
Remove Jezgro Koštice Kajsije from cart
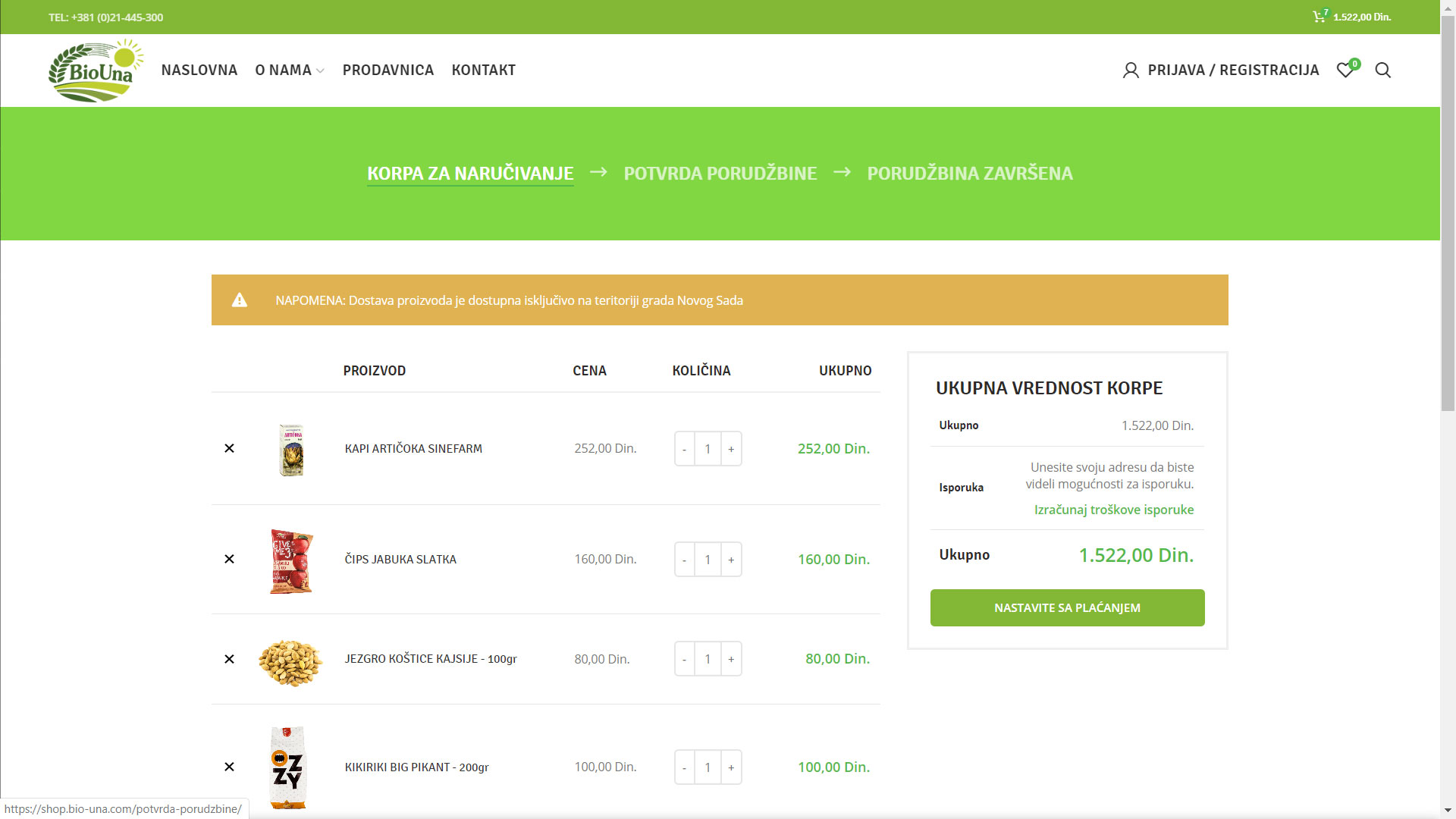pyautogui.click(x=229, y=659)
